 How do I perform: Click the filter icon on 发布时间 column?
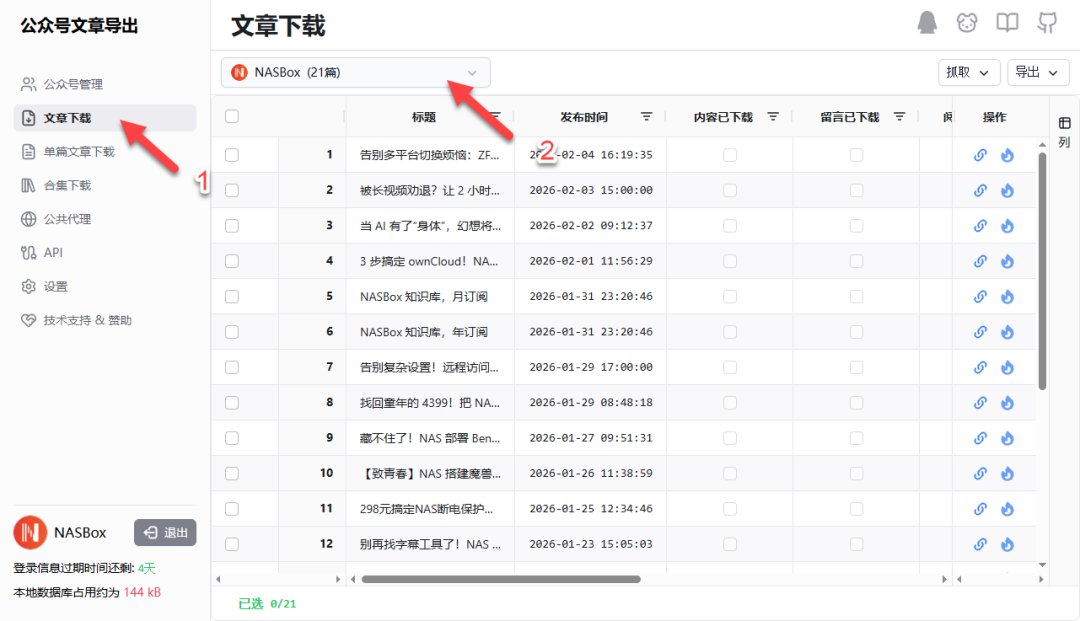pos(647,116)
